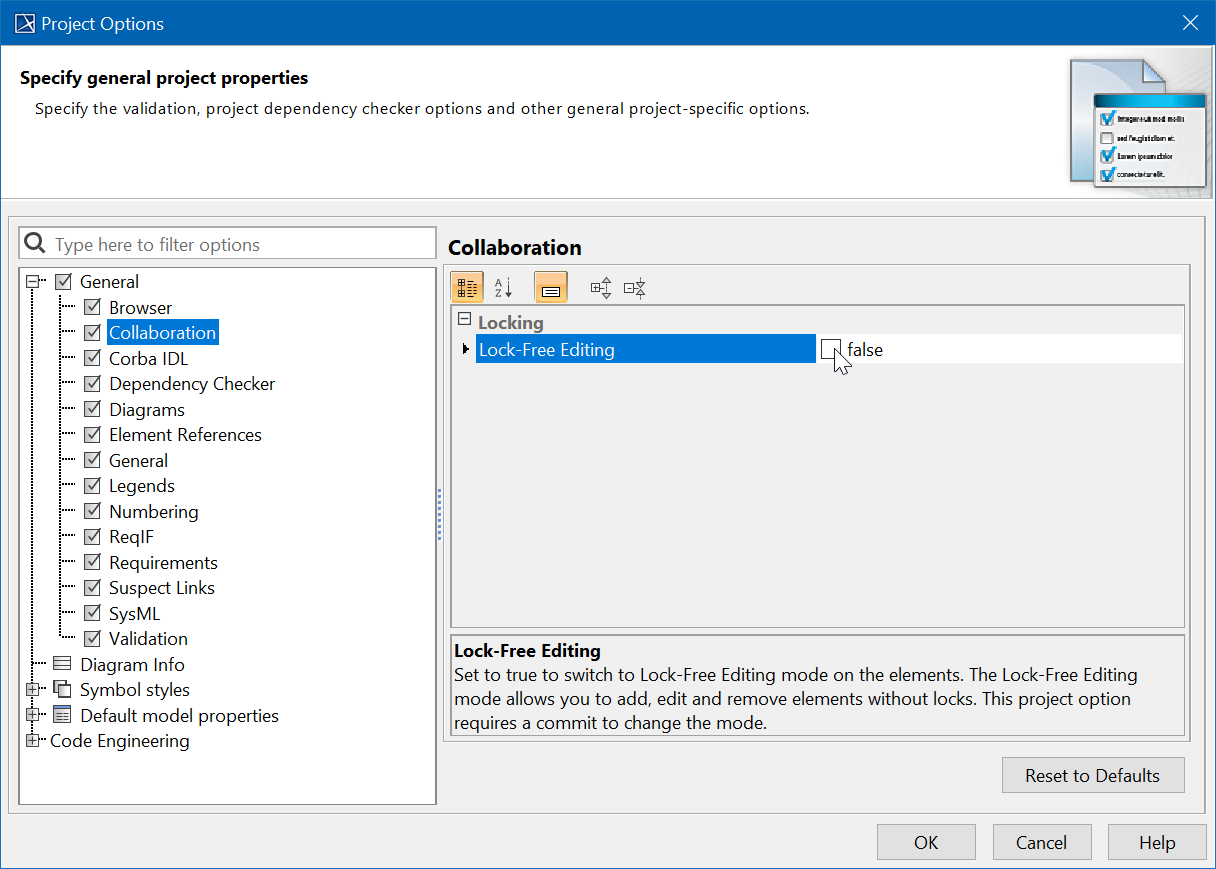1216x869 pixels.
Task: Select Dependency Checker in the options tree
Action: pos(191,384)
